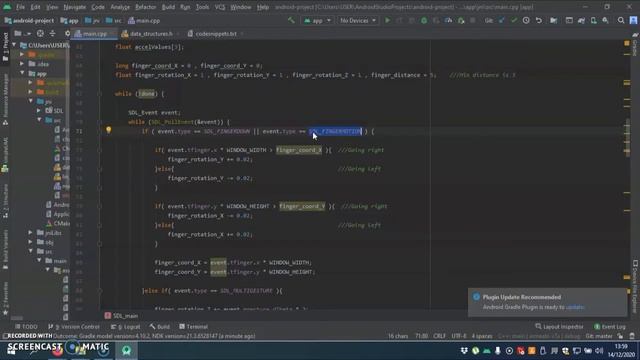The height and width of the screenshot is (360, 640).
Task: Open the VCS menu
Action: 220,7
